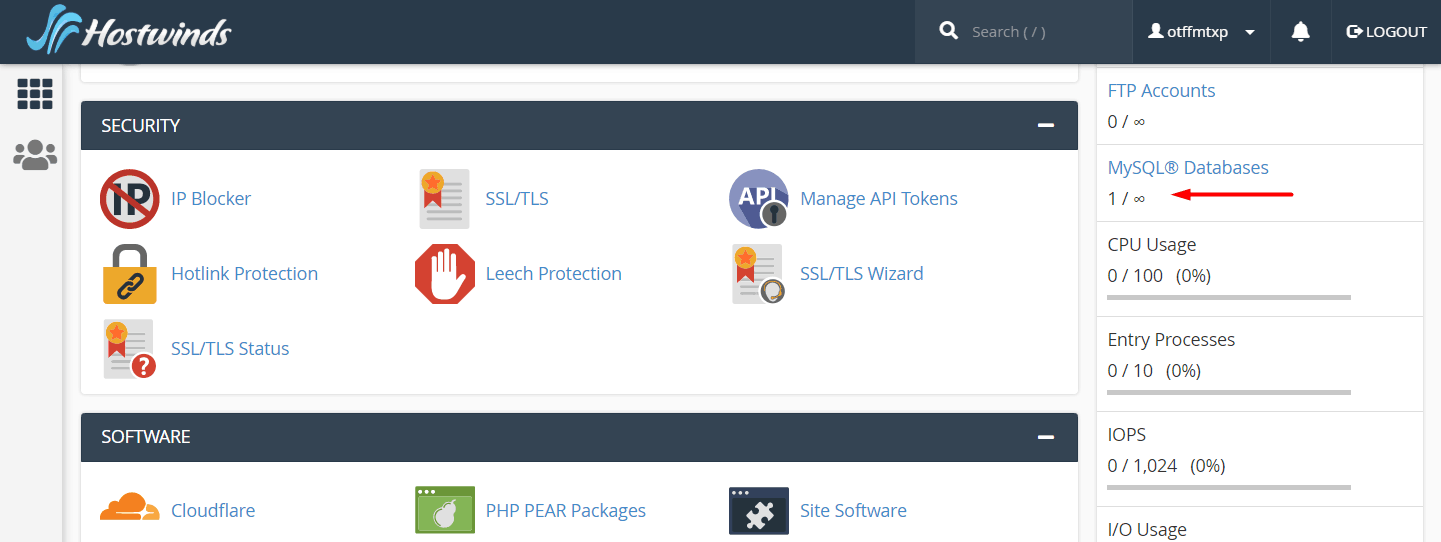This screenshot has width=1441, height=542.
Task: Click the SSL/TLS Status icon
Action: tap(130, 349)
